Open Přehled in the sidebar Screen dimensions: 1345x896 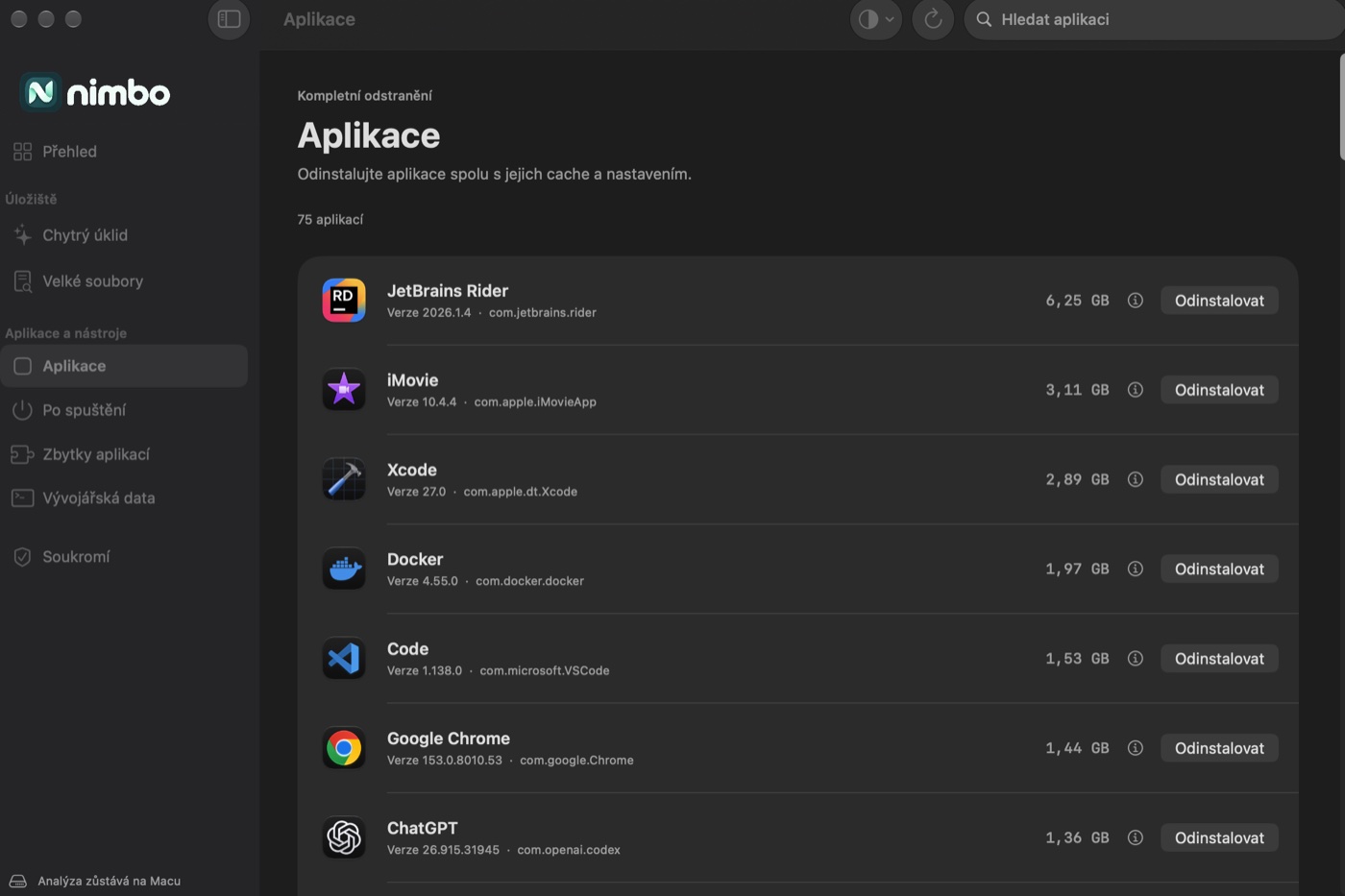(x=124, y=152)
